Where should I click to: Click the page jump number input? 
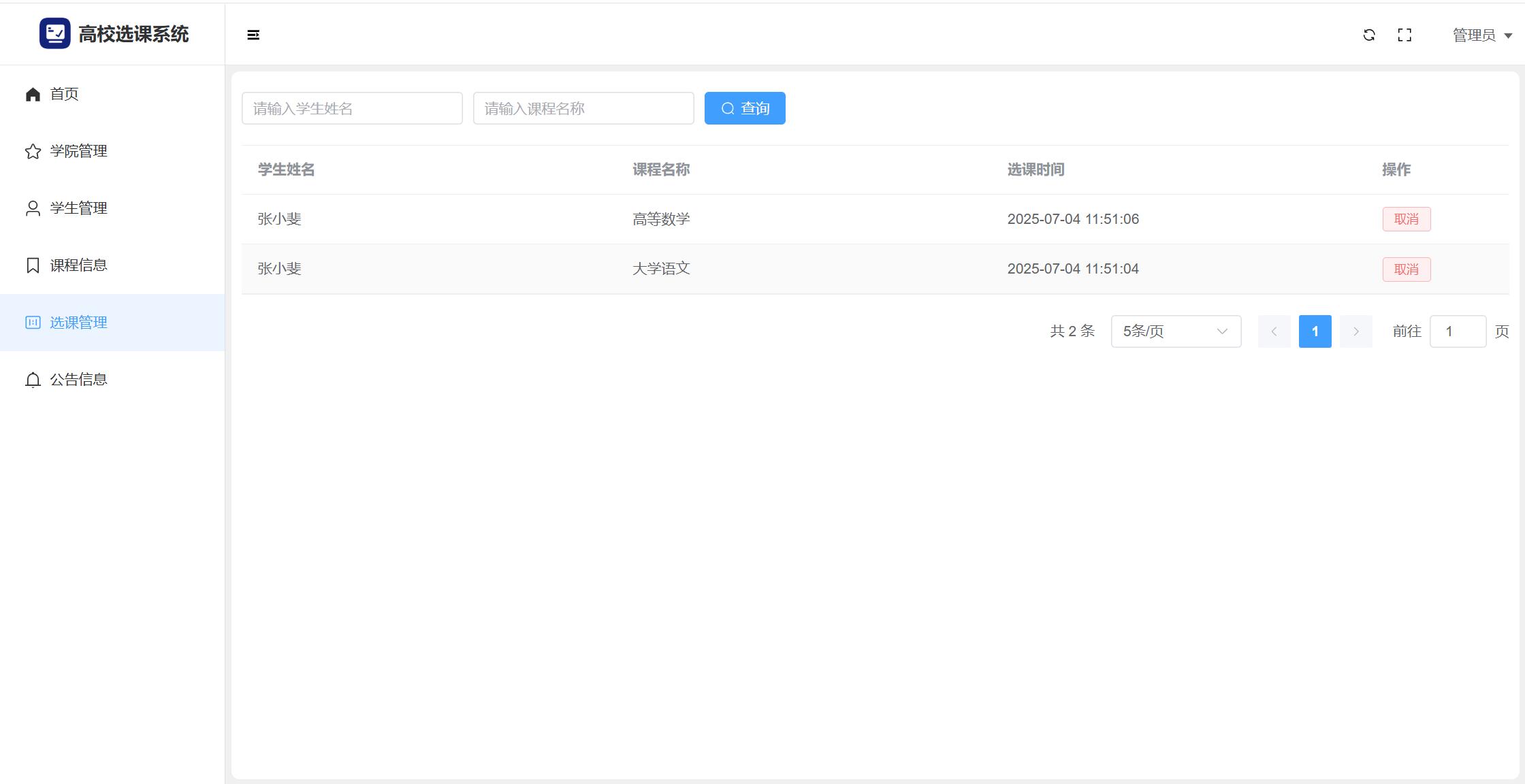pyautogui.click(x=1458, y=331)
